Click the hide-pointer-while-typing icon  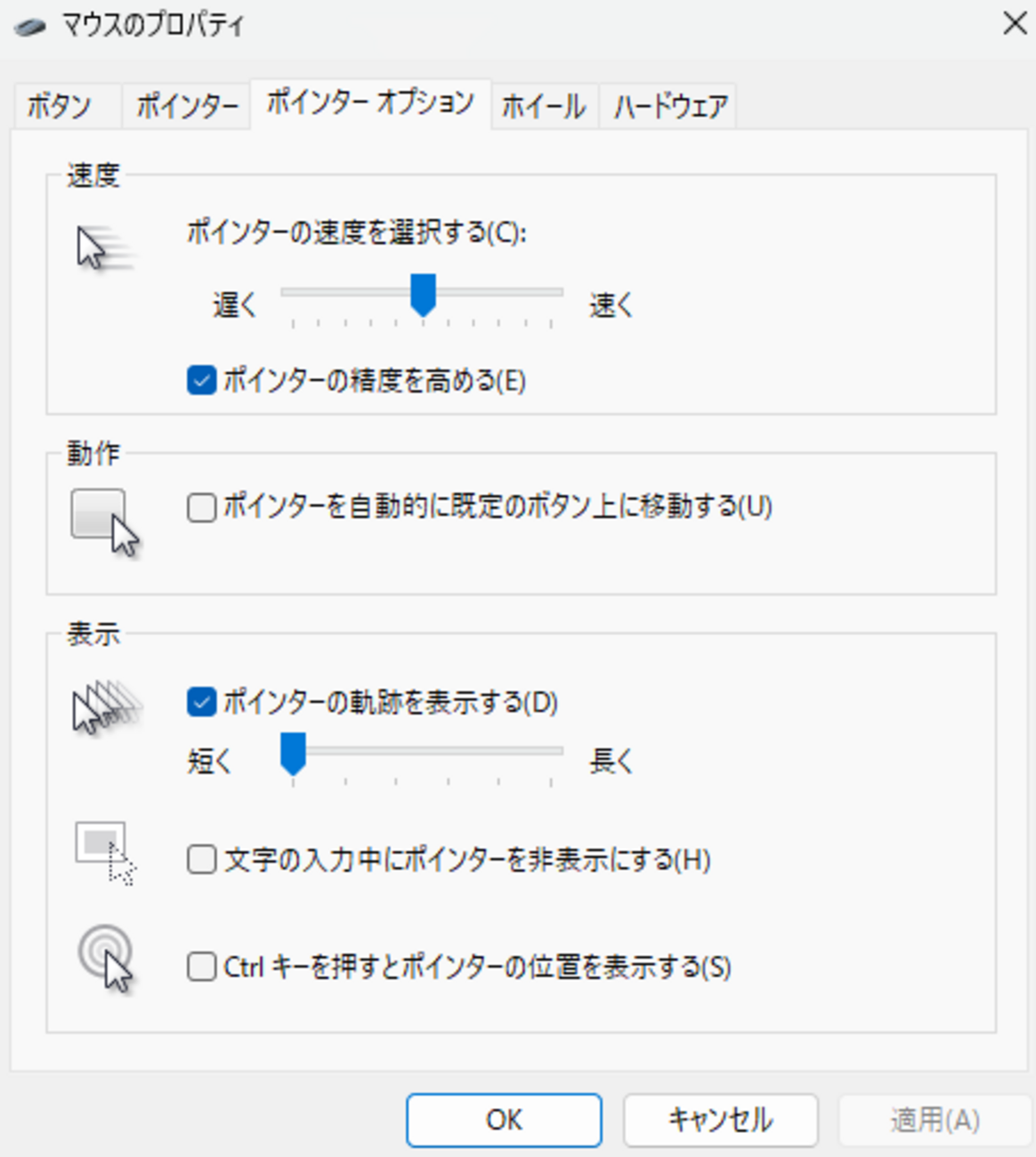click(105, 853)
